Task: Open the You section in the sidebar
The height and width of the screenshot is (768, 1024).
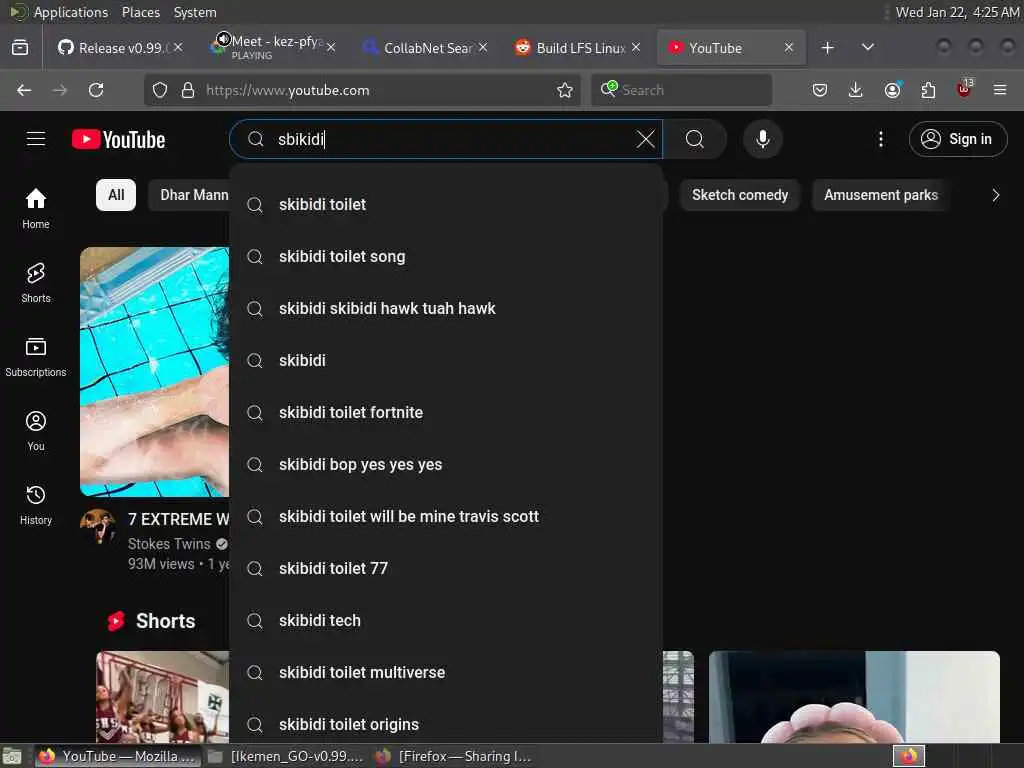Action: pos(36,431)
